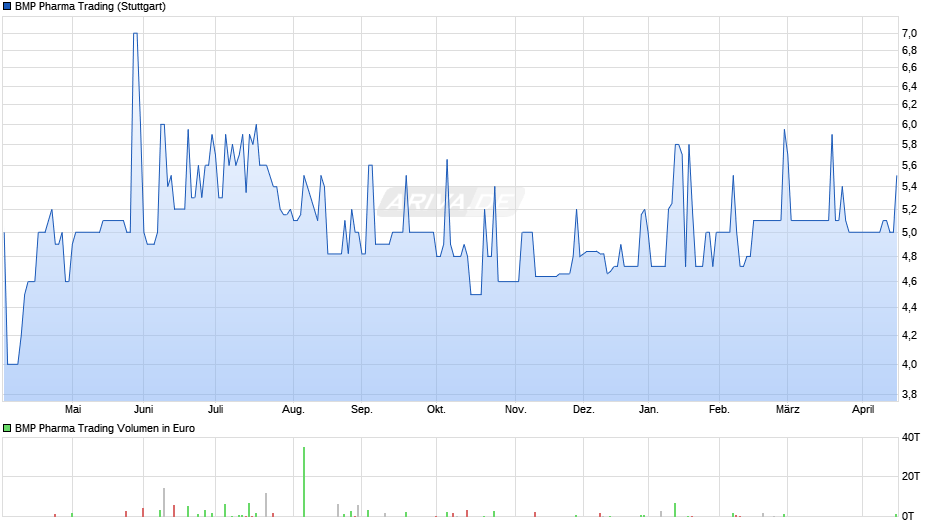Click the 6,8 price axis value
The width and height of the screenshot is (940, 526).
coord(909,50)
